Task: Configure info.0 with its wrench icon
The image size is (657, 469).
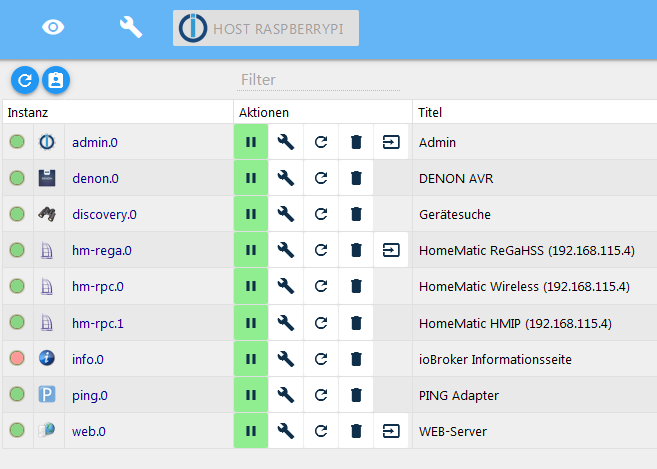Action: click(x=286, y=359)
